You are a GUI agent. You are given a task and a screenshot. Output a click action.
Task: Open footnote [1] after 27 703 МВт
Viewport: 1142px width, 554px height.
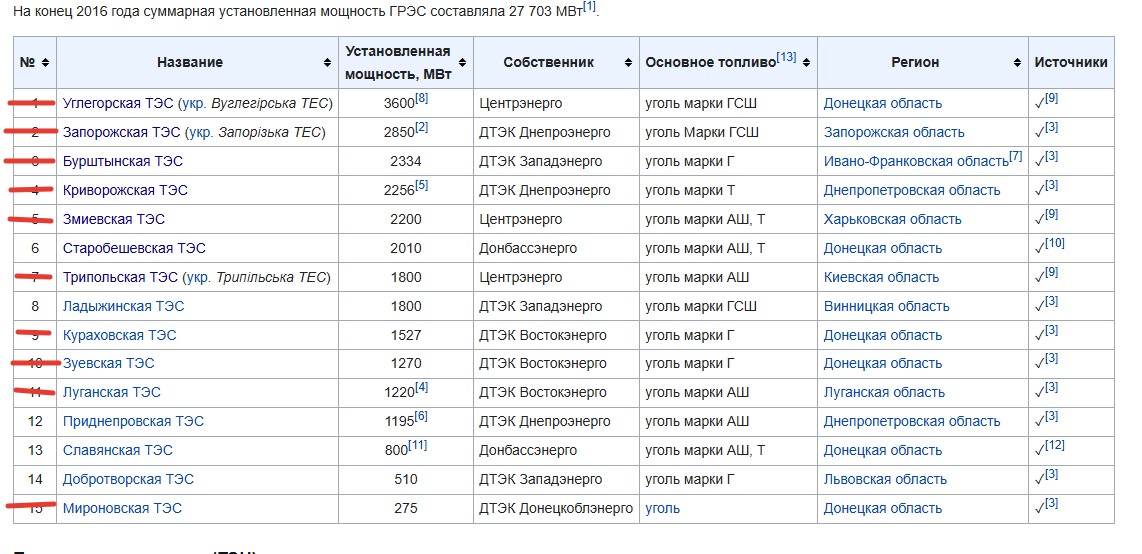point(589,7)
